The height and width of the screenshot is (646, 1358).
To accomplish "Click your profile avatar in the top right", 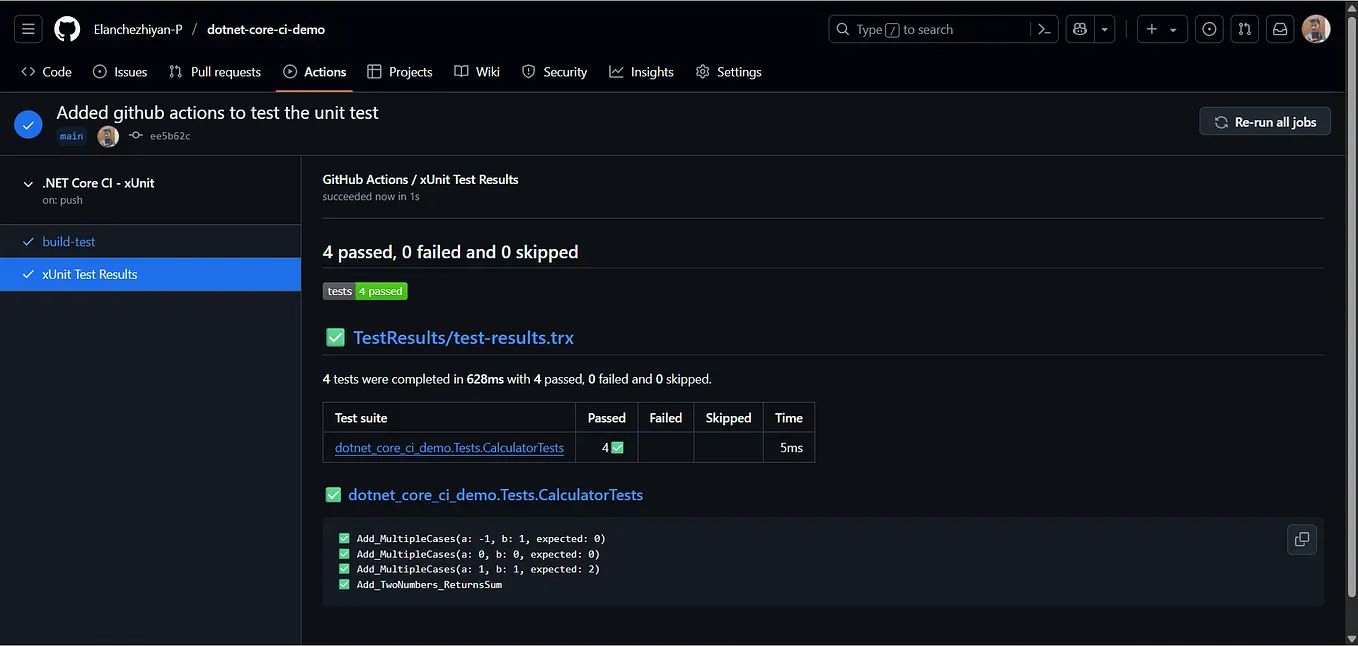I will 1316,28.
